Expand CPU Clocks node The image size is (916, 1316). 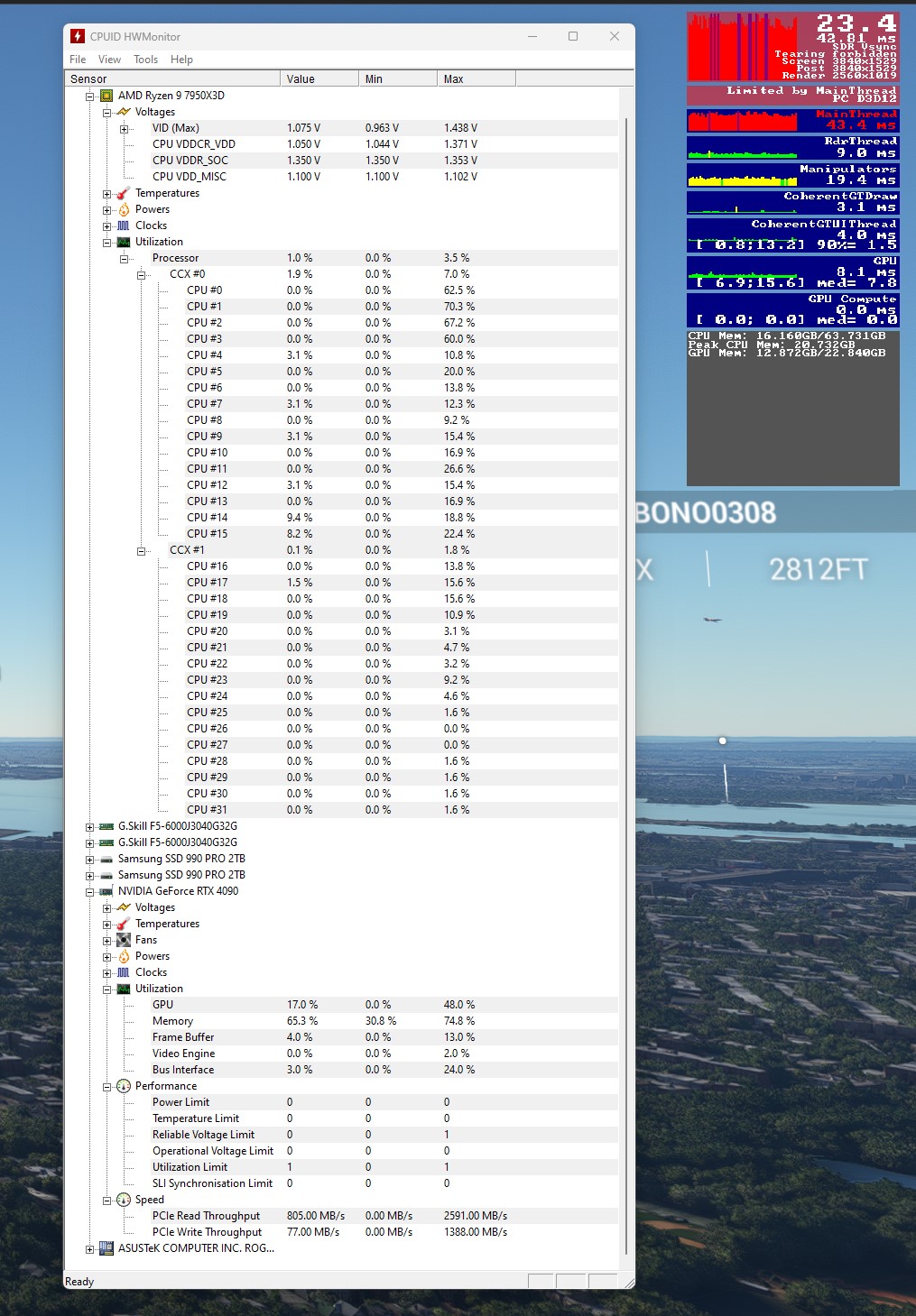(x=106, y=225)
